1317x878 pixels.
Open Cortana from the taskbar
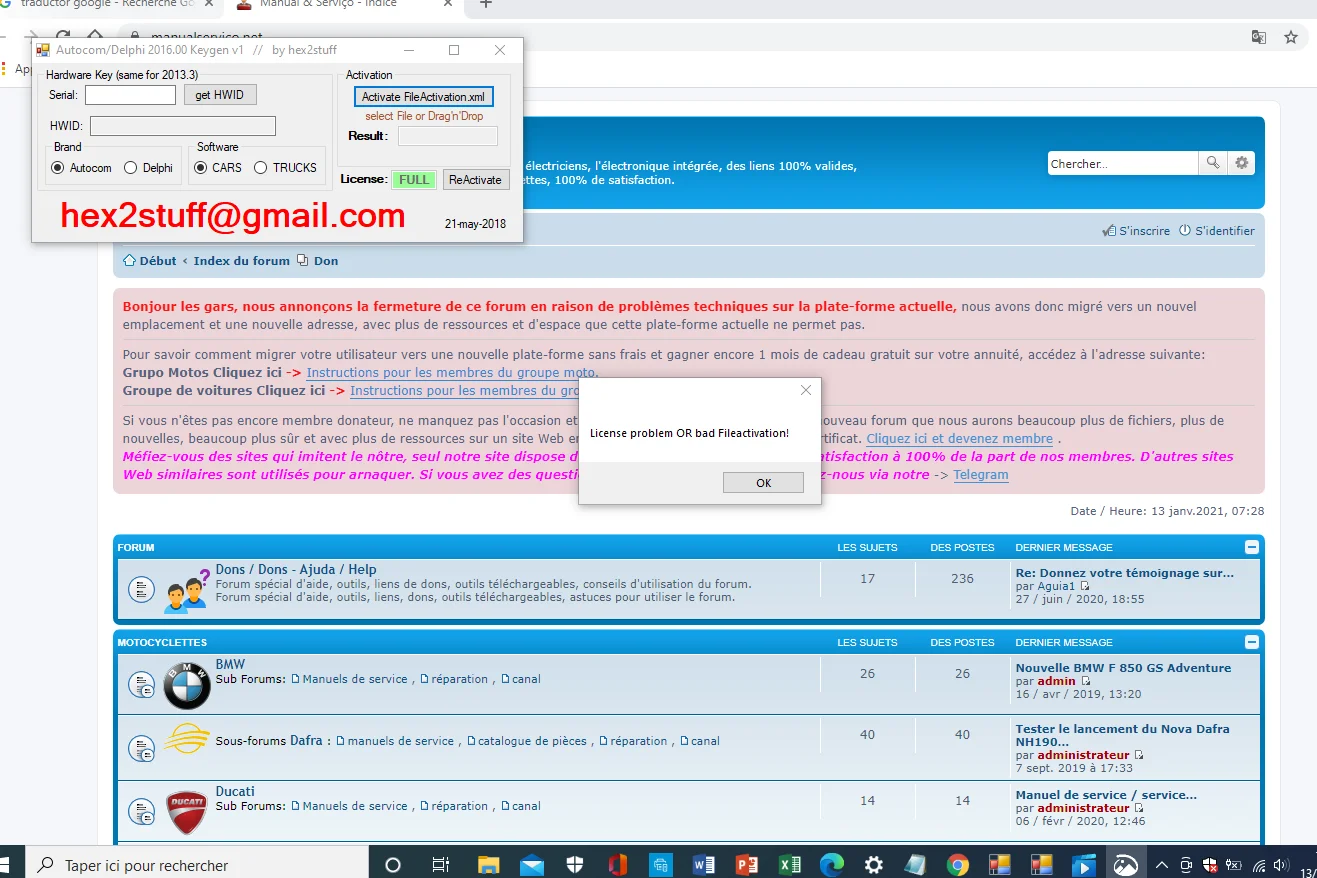393,865
